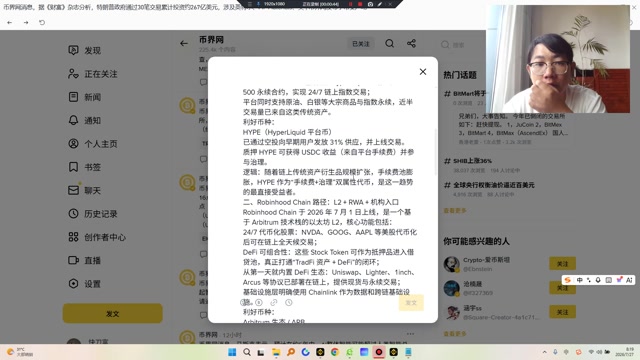This screenshot has height=360, width=640.
Task: Click the clock schedule icon in editor toolbar
Action: tap(289, 302)
